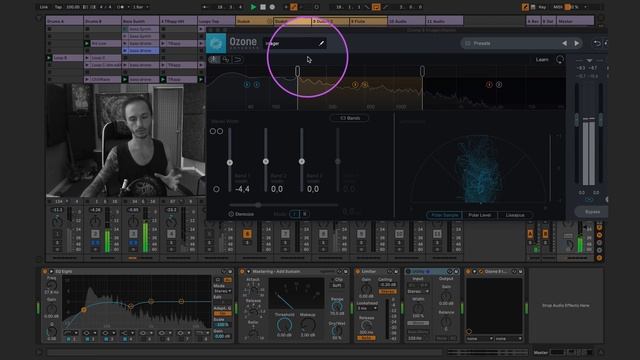The height and width of the screenshot is (360, 640).
Task: Open second 'none' dropdown in Ozone device
Action: click(x=509, y=339)
